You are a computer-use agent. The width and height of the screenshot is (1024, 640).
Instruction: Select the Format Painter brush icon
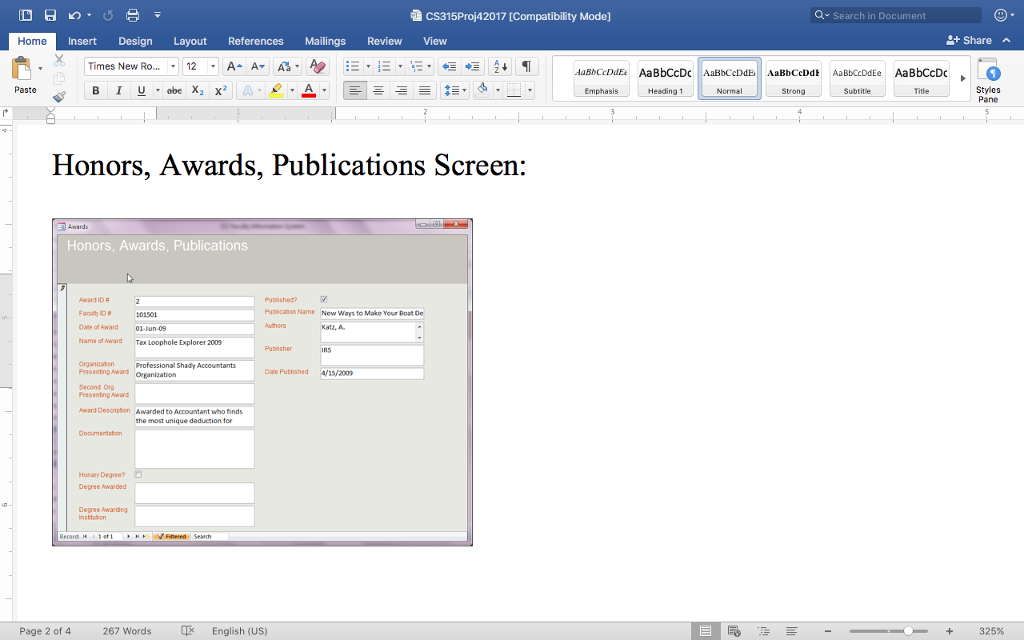[59, 97]
